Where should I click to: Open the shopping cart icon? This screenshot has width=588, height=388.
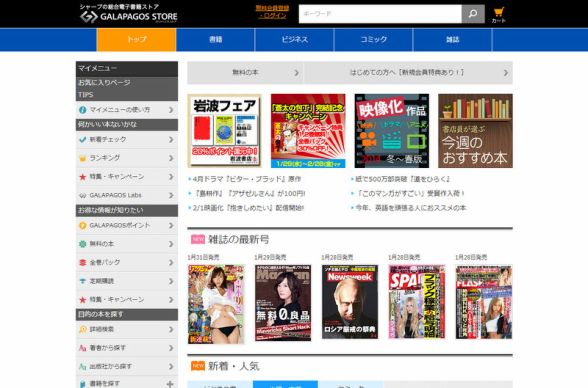[498, 12]
